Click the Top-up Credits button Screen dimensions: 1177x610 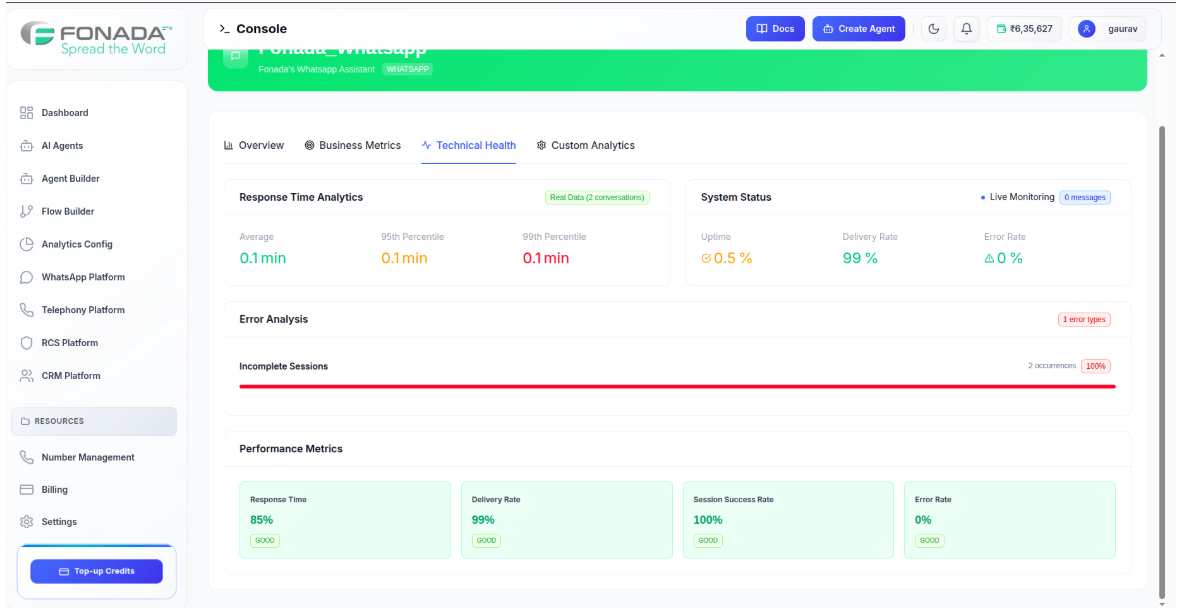96,571
